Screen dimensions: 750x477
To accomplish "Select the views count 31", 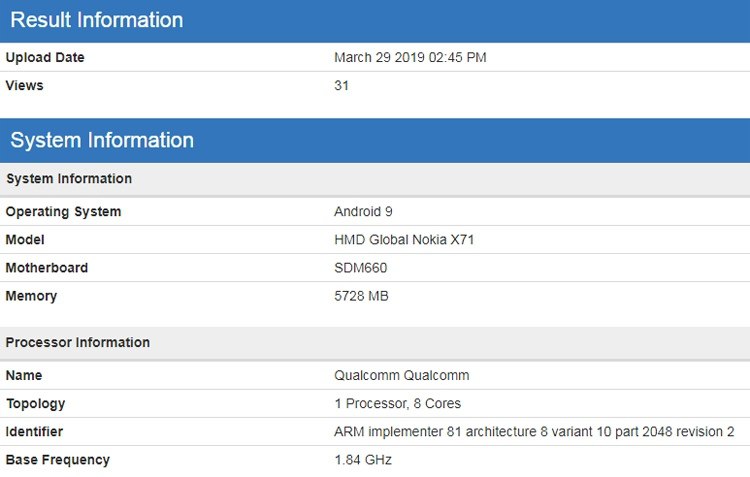I will click(342, 86).
